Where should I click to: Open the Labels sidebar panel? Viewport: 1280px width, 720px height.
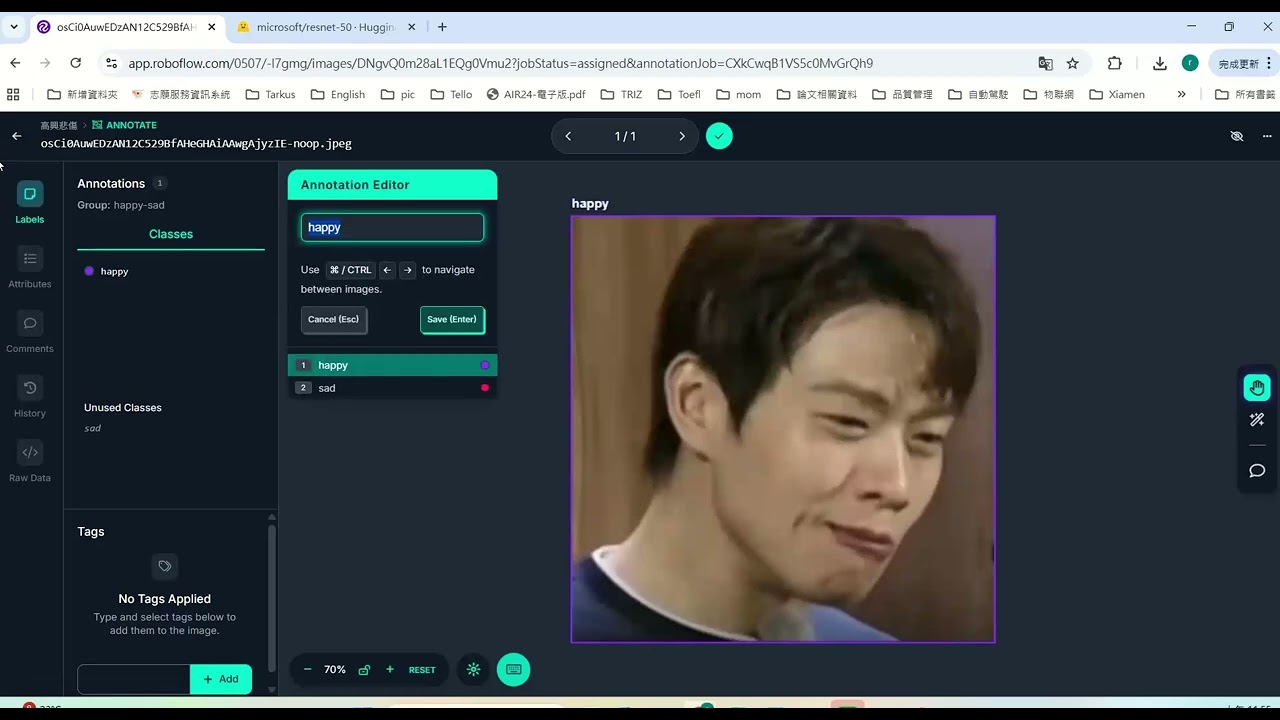coord(30,203)
